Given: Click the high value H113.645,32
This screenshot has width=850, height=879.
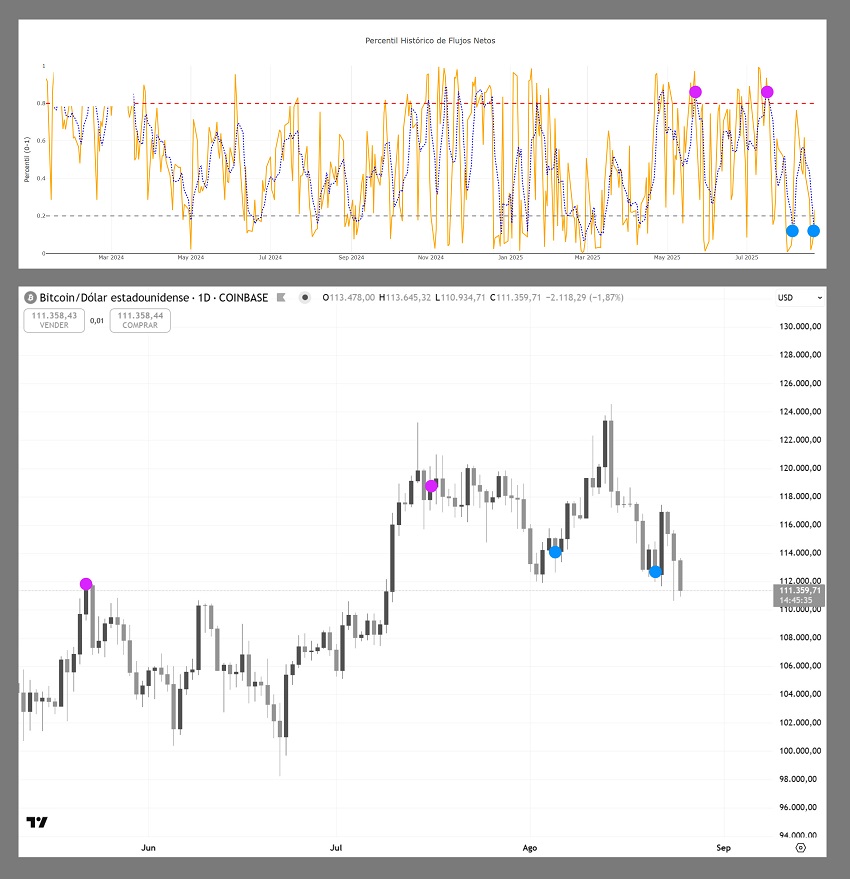Looking at the screenshot, I should [x=404, y=298].
